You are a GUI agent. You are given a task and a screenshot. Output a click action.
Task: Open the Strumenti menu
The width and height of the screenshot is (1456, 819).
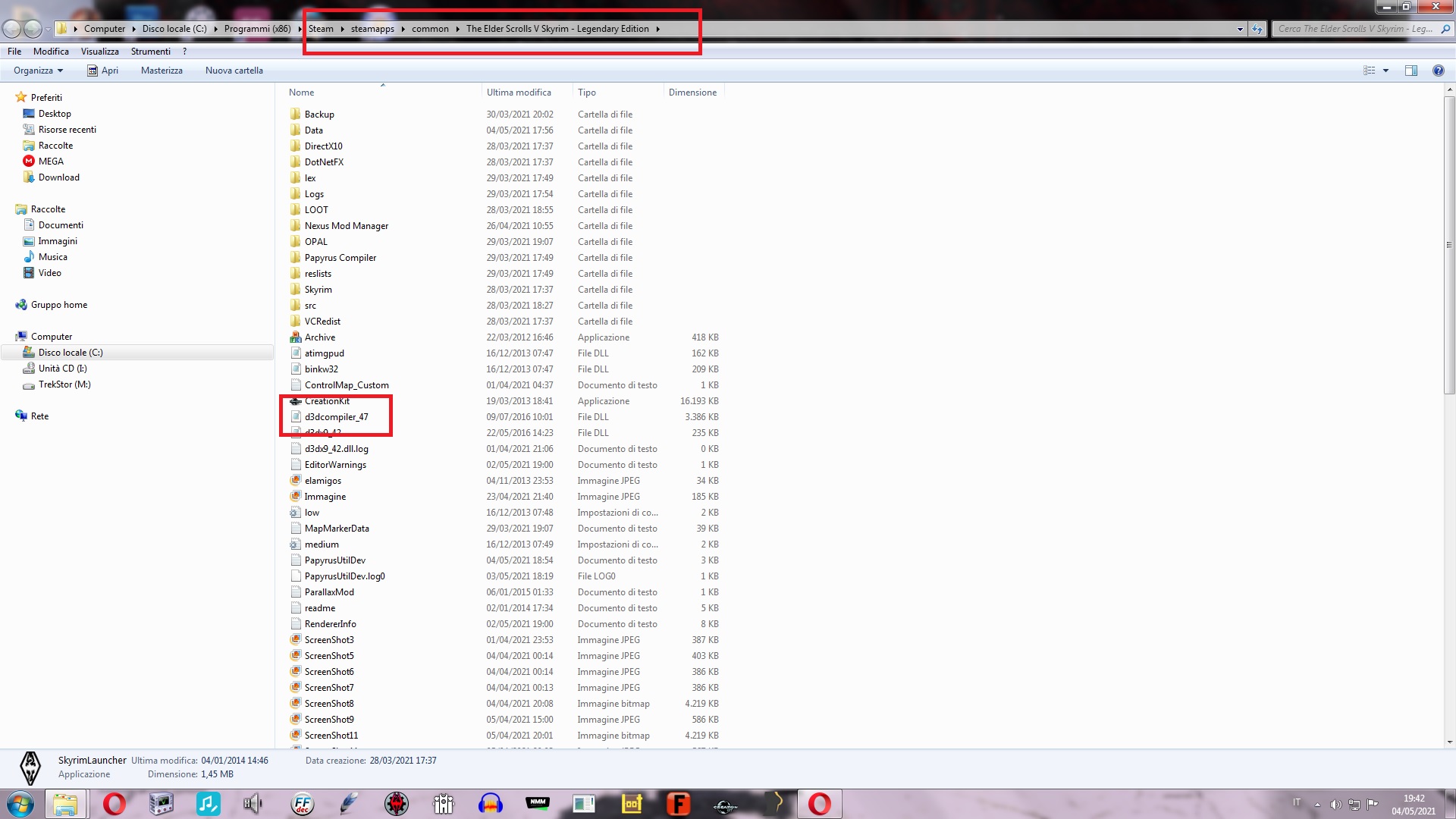pyautogui.click(x=151, y=51)
